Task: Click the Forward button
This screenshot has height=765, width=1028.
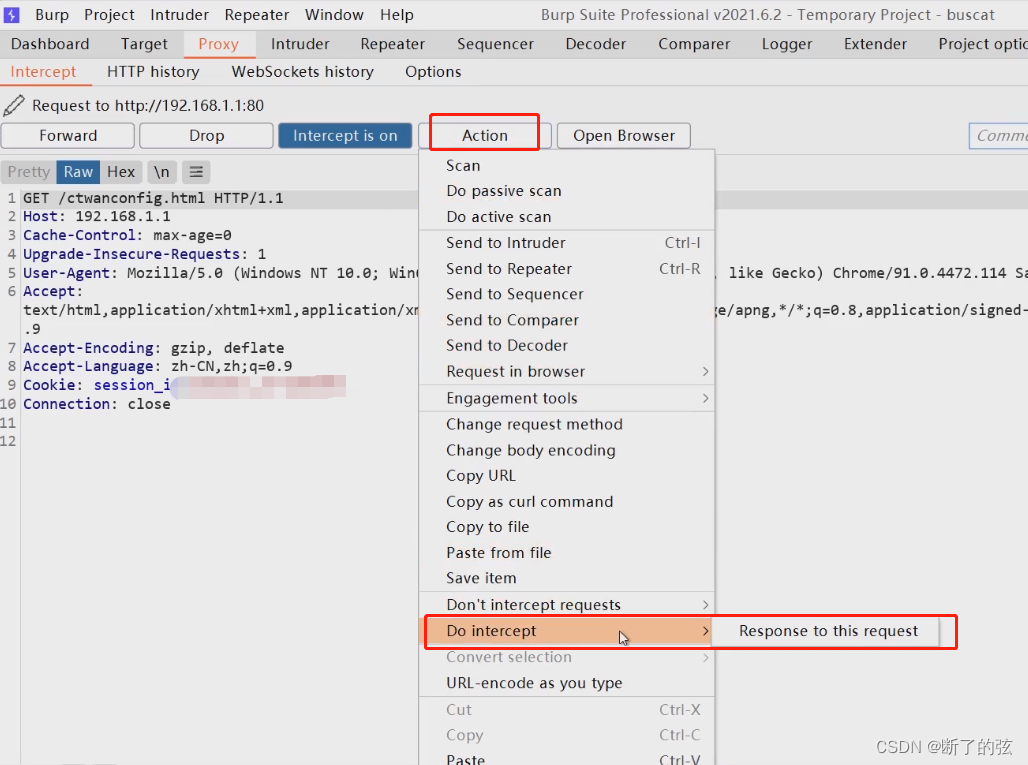Action: click(x=68, y=136)
